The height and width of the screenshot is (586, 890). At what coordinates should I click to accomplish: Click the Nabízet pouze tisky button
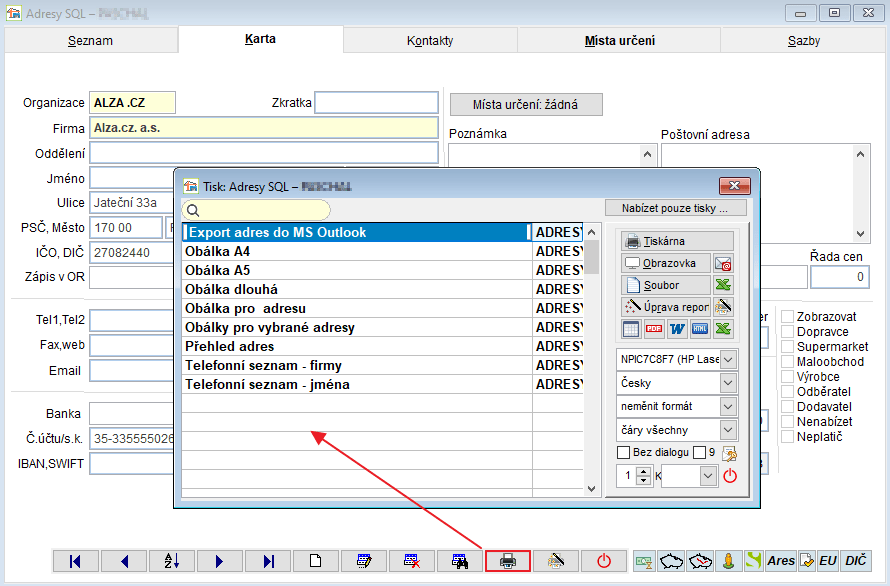(675, 208)
